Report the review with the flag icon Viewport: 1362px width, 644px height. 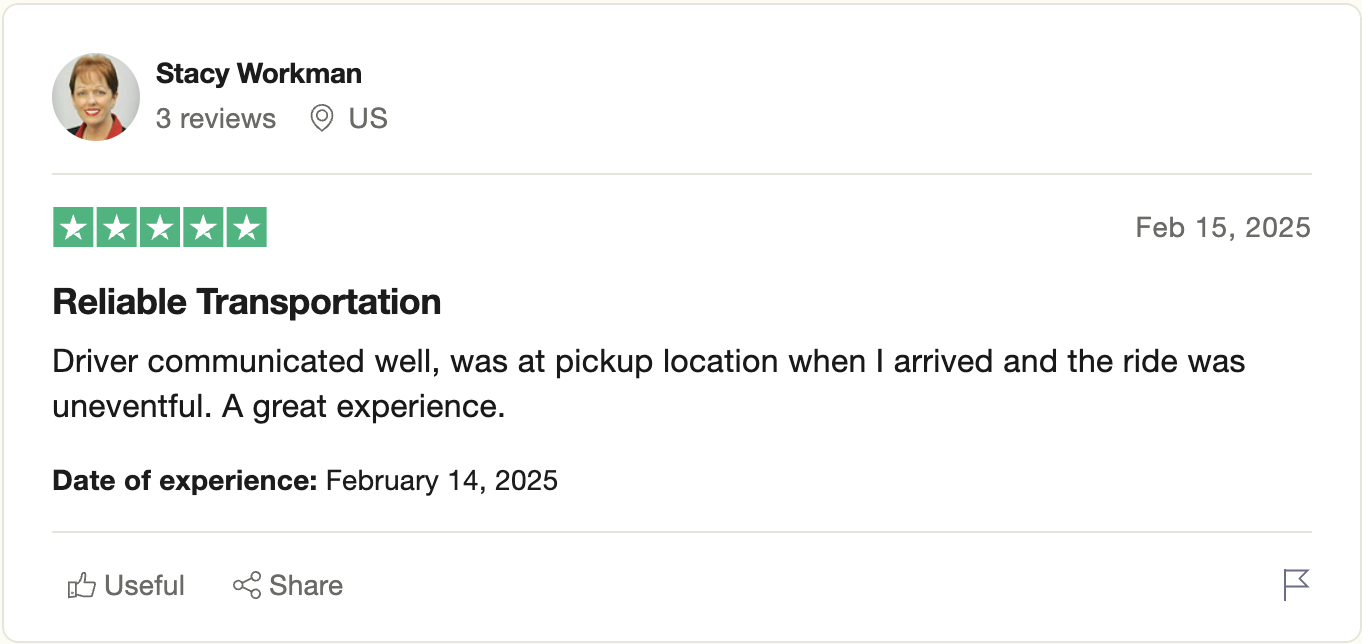[1296, 585]
